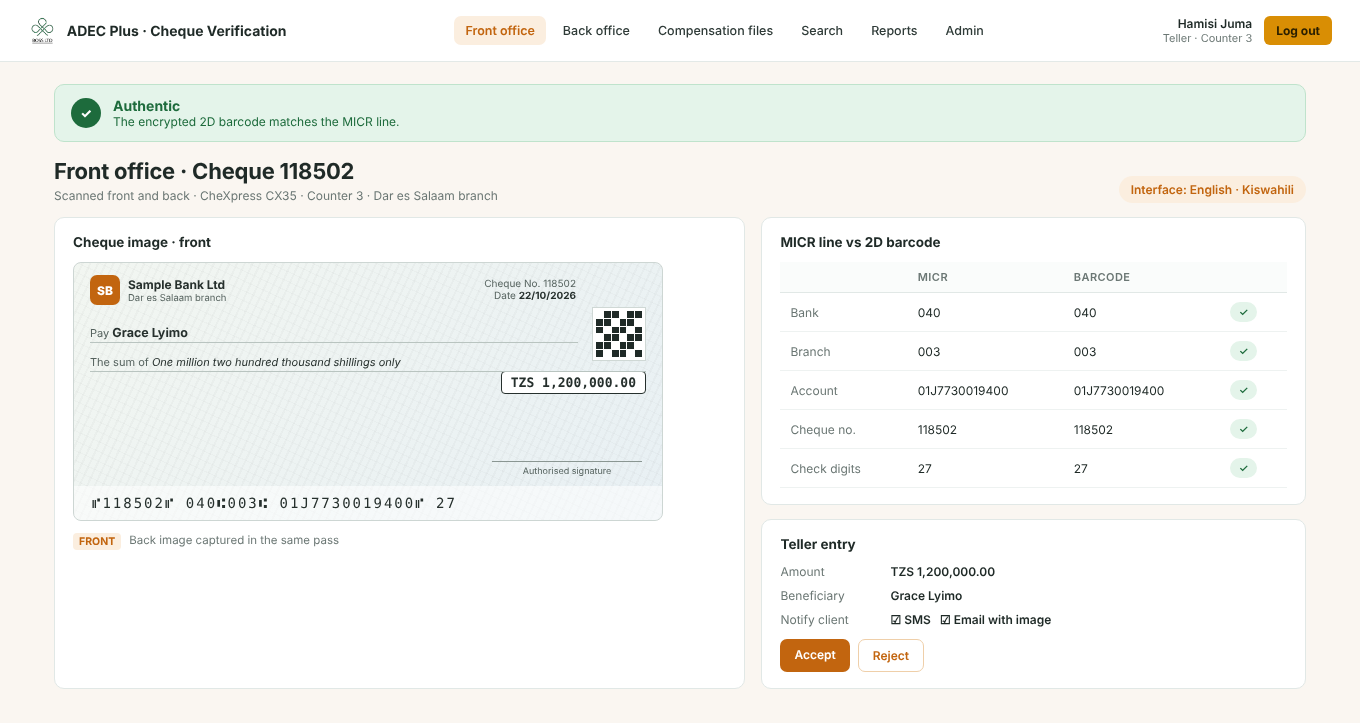Click the FRONT image badge

coord(97,541)
